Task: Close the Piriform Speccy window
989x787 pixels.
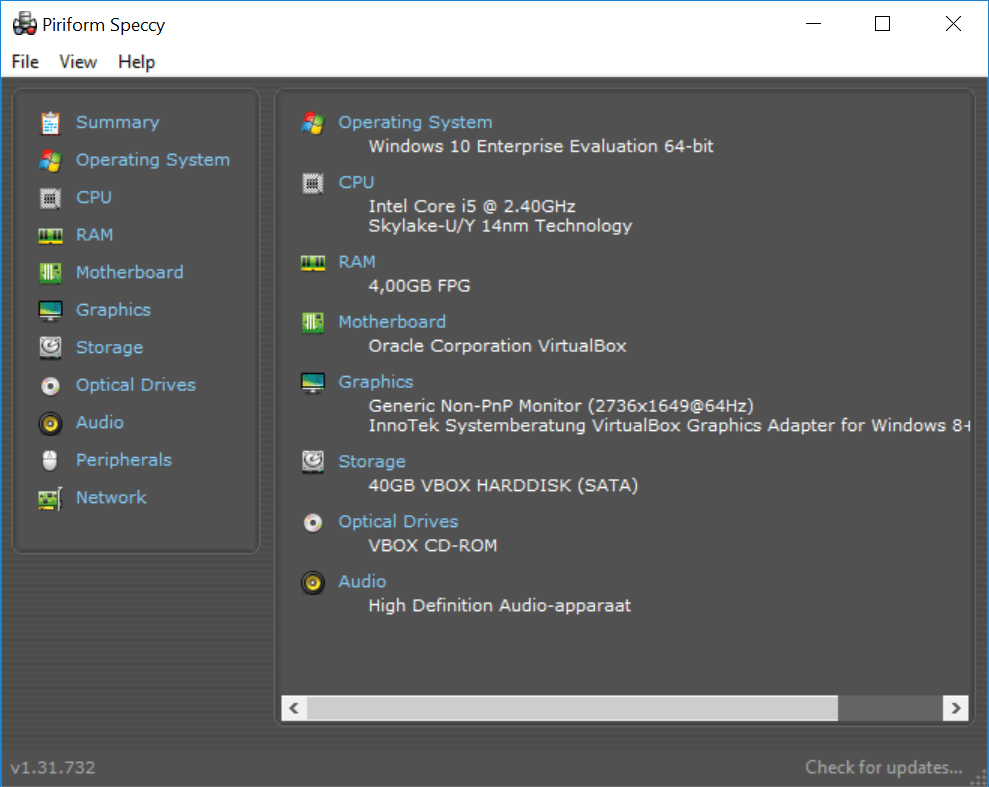Action: click(953, 24)
